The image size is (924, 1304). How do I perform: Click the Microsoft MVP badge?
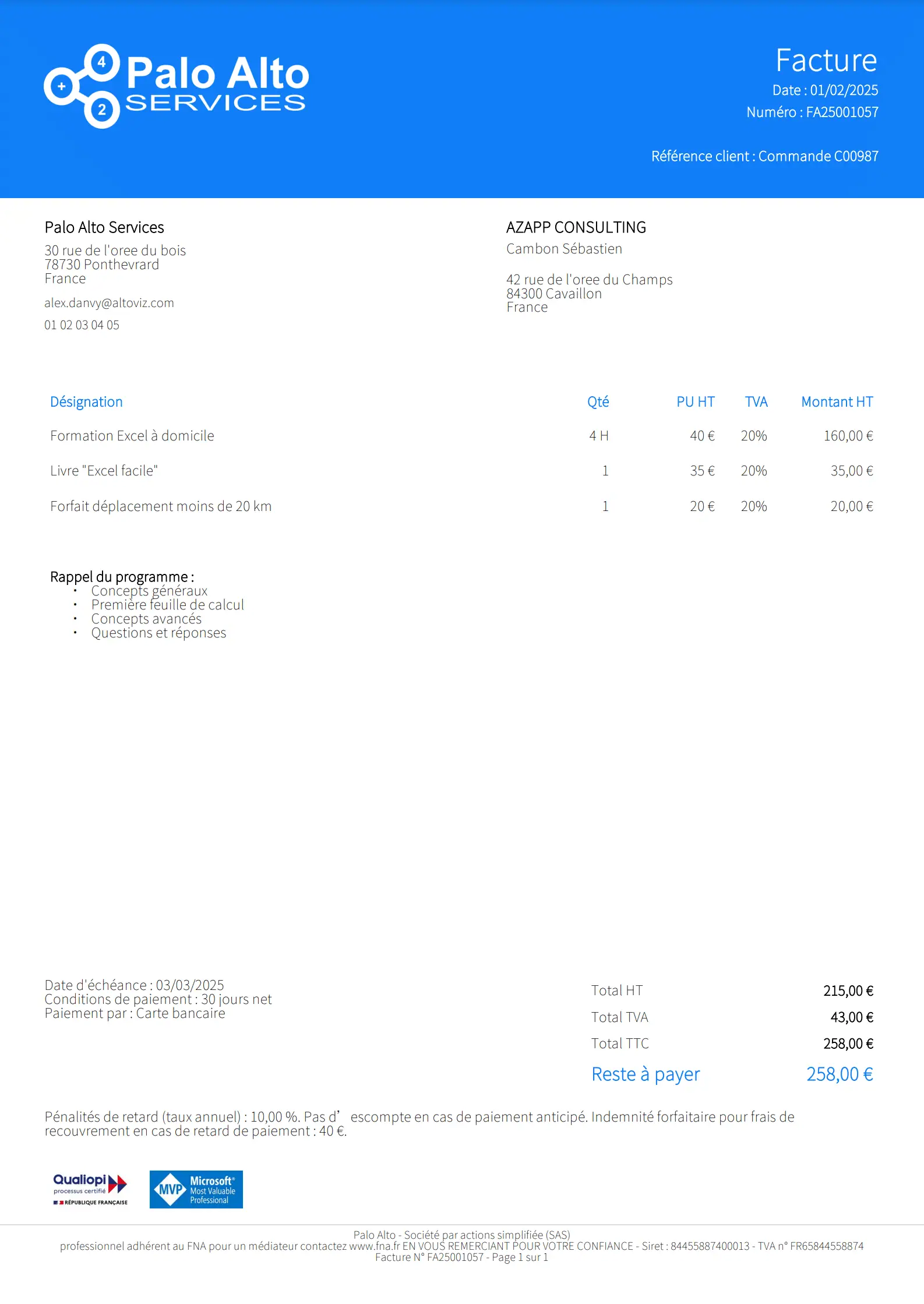point(196,1189)
